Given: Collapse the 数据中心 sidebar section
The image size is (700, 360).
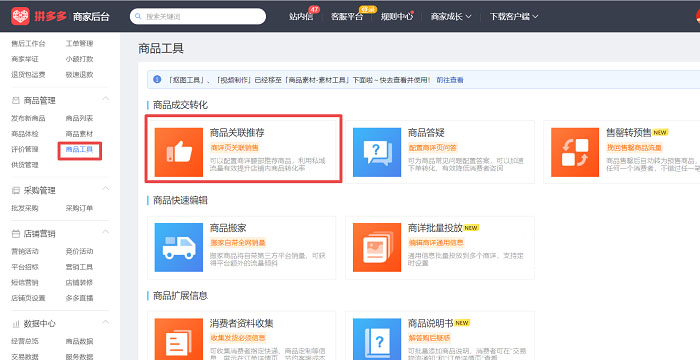Looking at the screenshot, I should click(x=105, y=322).
